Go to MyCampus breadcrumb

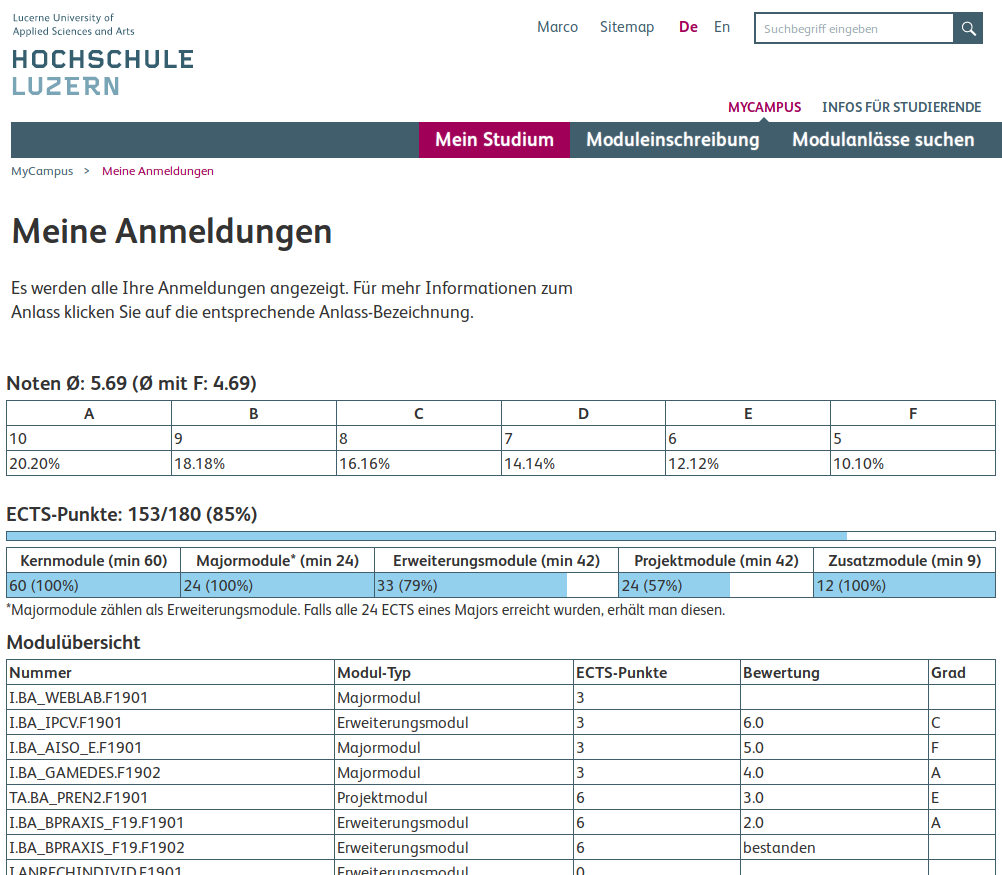(42, 171)
